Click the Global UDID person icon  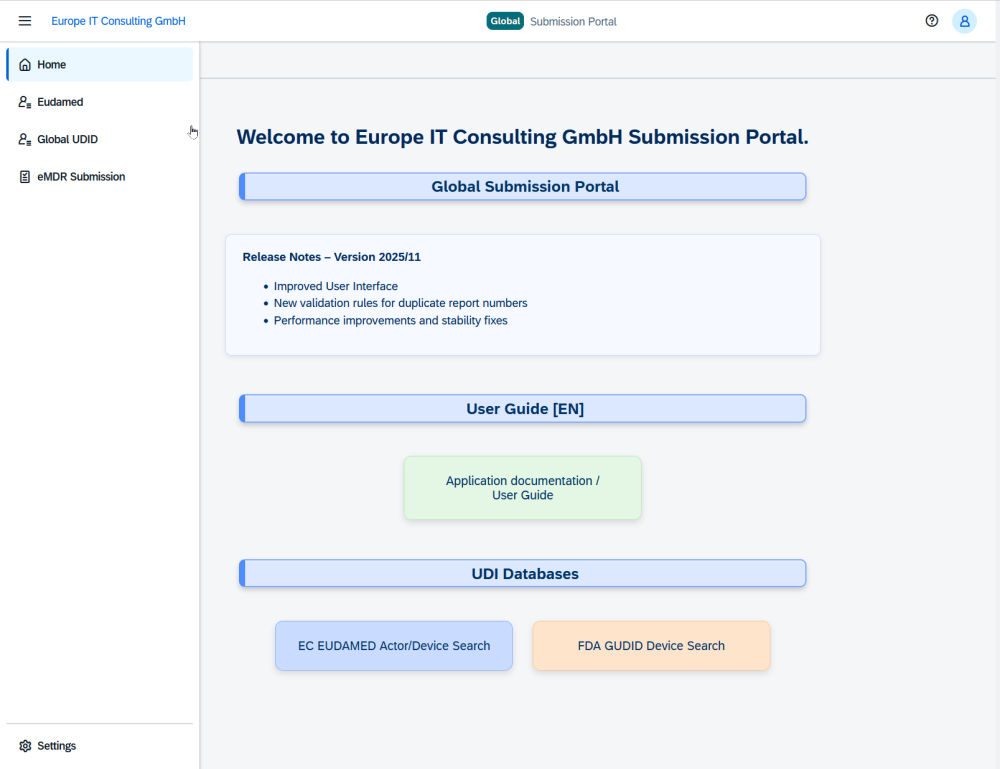pos(22,139)
